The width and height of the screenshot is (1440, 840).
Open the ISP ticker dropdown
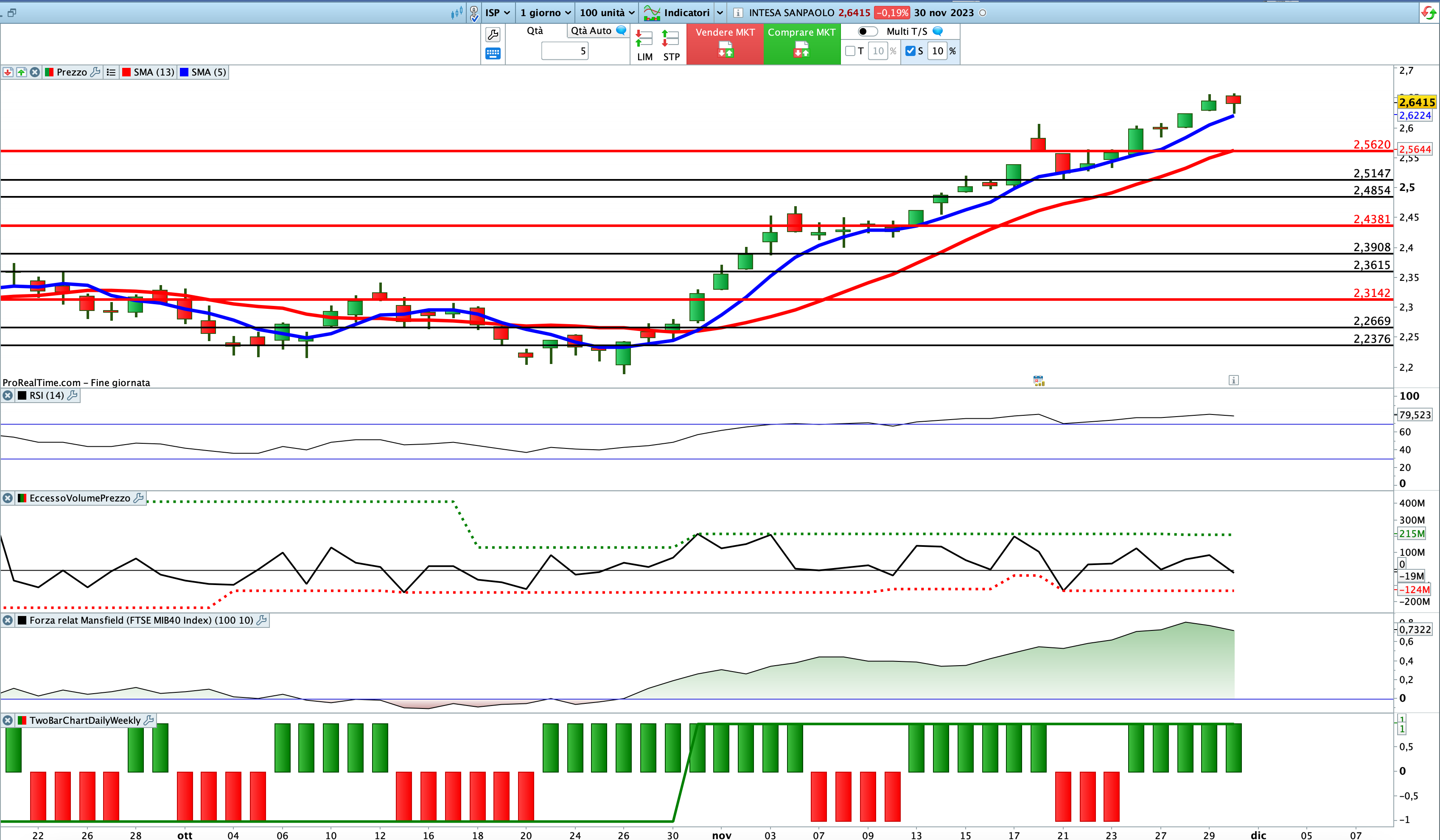(497, 13)
